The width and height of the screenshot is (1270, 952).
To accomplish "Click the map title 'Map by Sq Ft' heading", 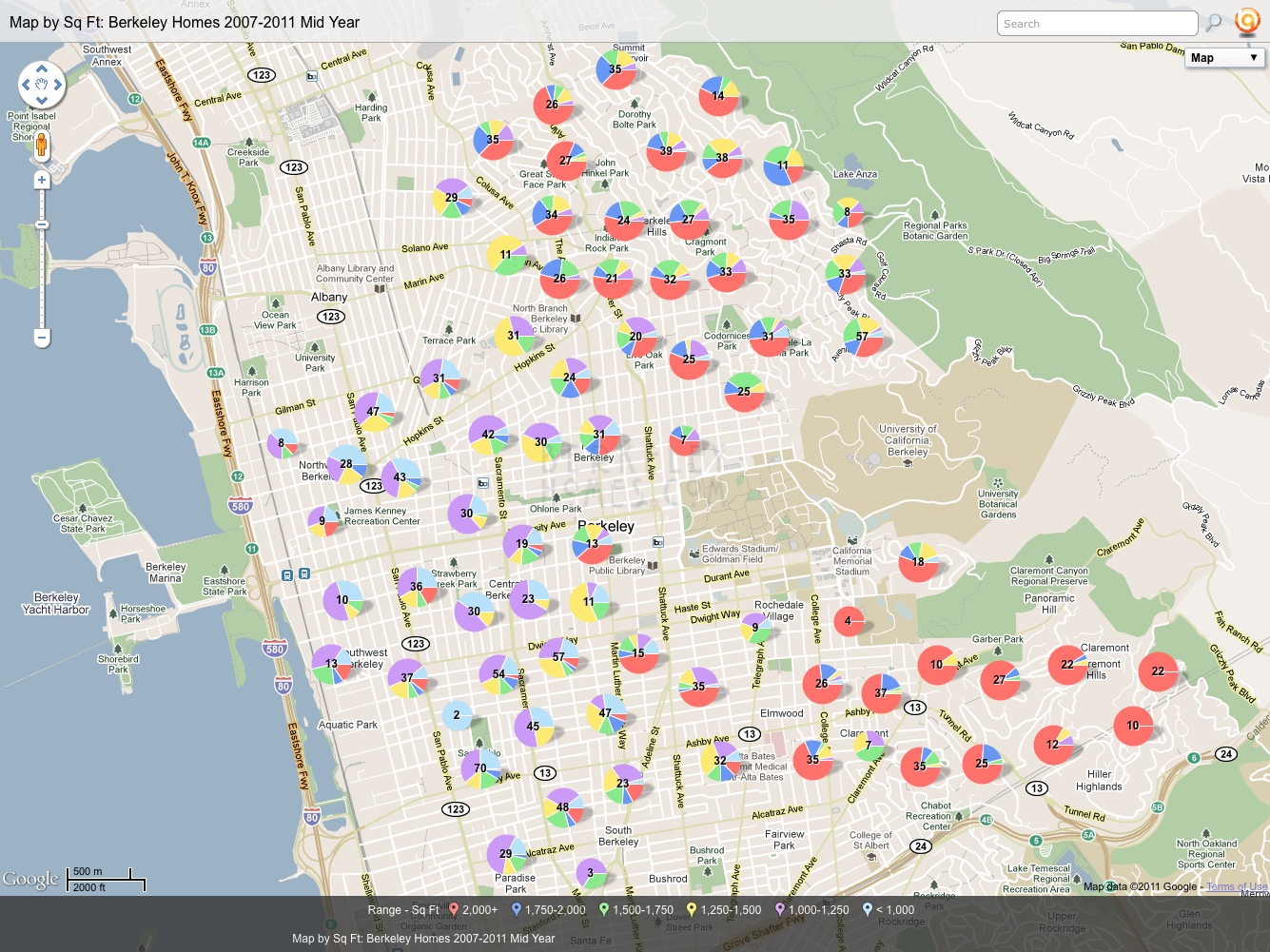I will [185, 22].
